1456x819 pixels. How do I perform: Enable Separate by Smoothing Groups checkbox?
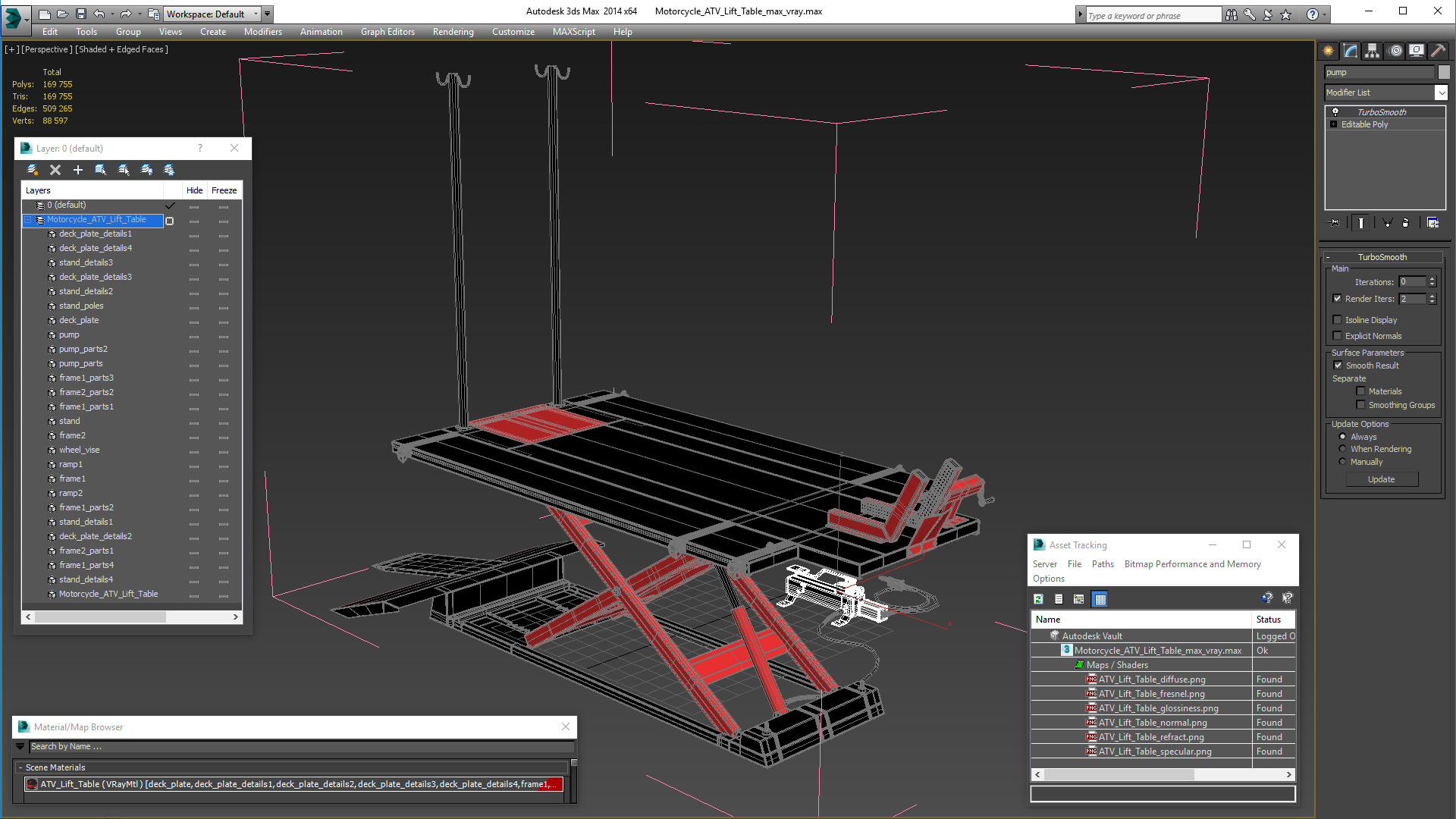coord(1360,405)
